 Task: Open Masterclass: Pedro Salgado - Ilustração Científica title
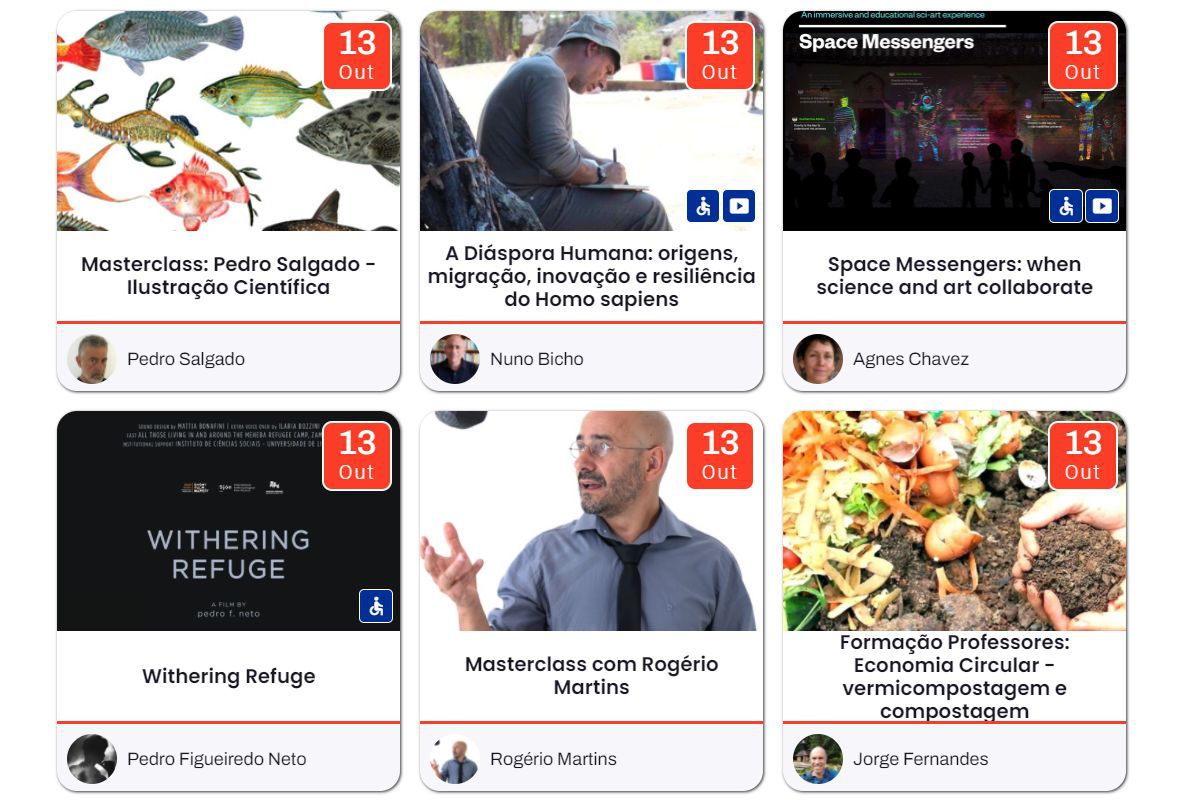[228, 275]
